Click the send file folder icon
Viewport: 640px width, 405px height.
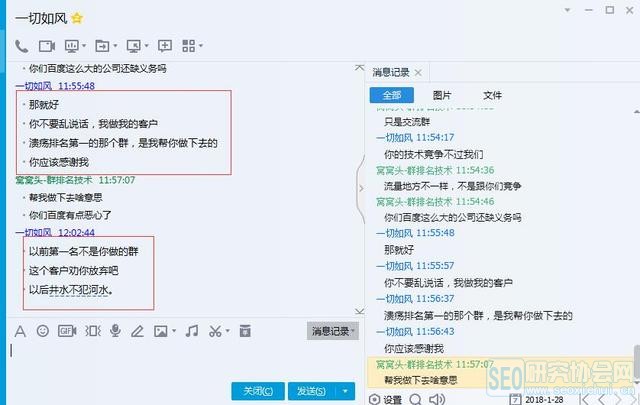(x=102, y=46)
